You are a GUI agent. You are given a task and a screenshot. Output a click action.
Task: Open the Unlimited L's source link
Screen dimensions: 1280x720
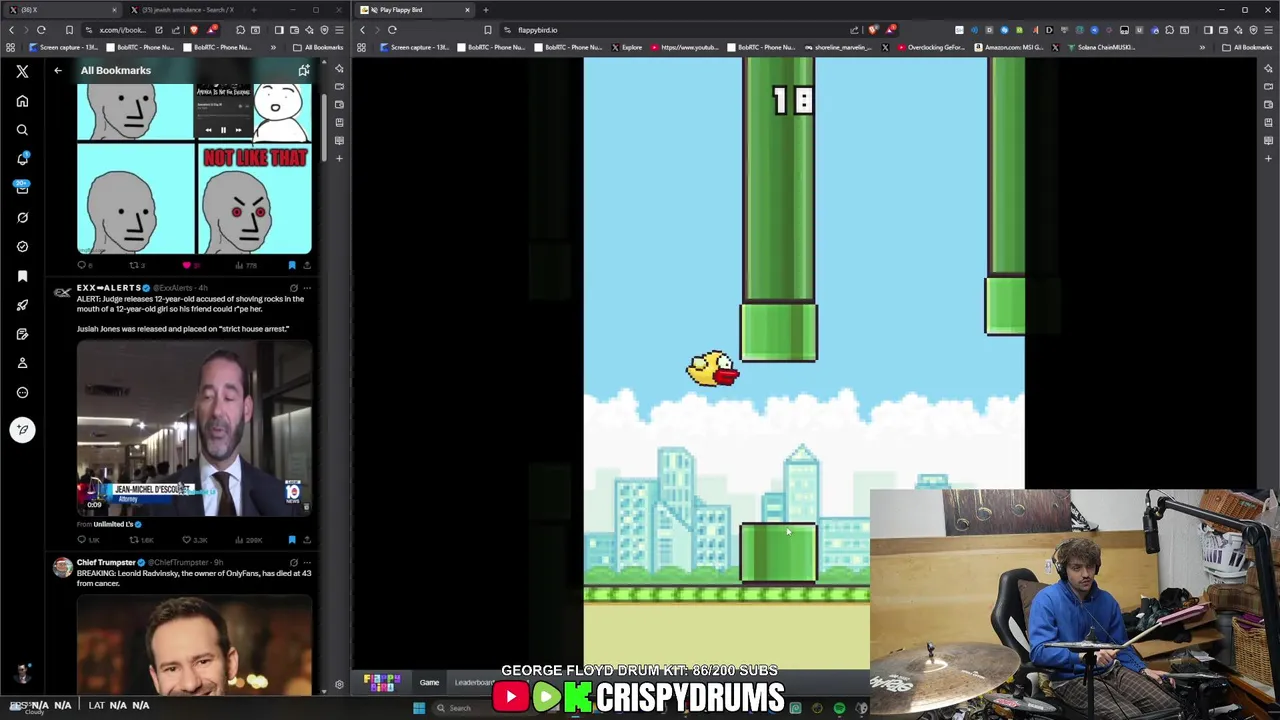pos(114,524)
